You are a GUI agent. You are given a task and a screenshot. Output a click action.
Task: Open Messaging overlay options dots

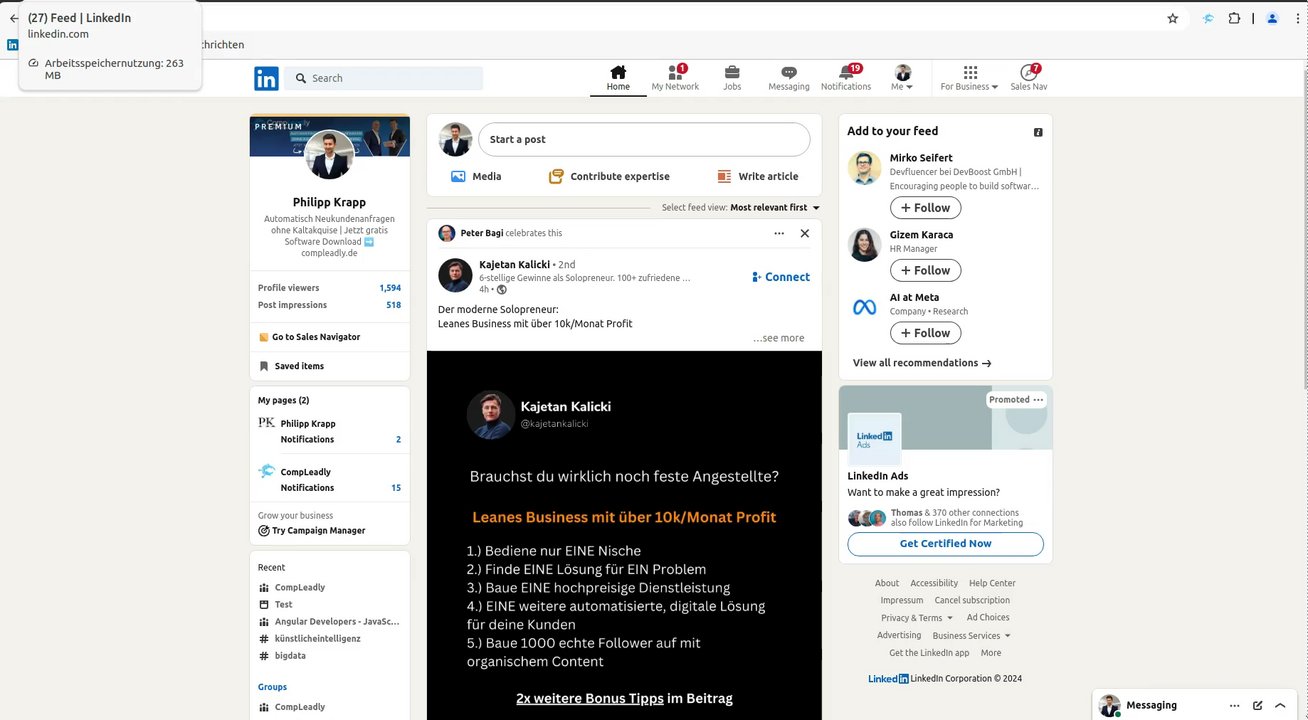[x=1235, y=705]
